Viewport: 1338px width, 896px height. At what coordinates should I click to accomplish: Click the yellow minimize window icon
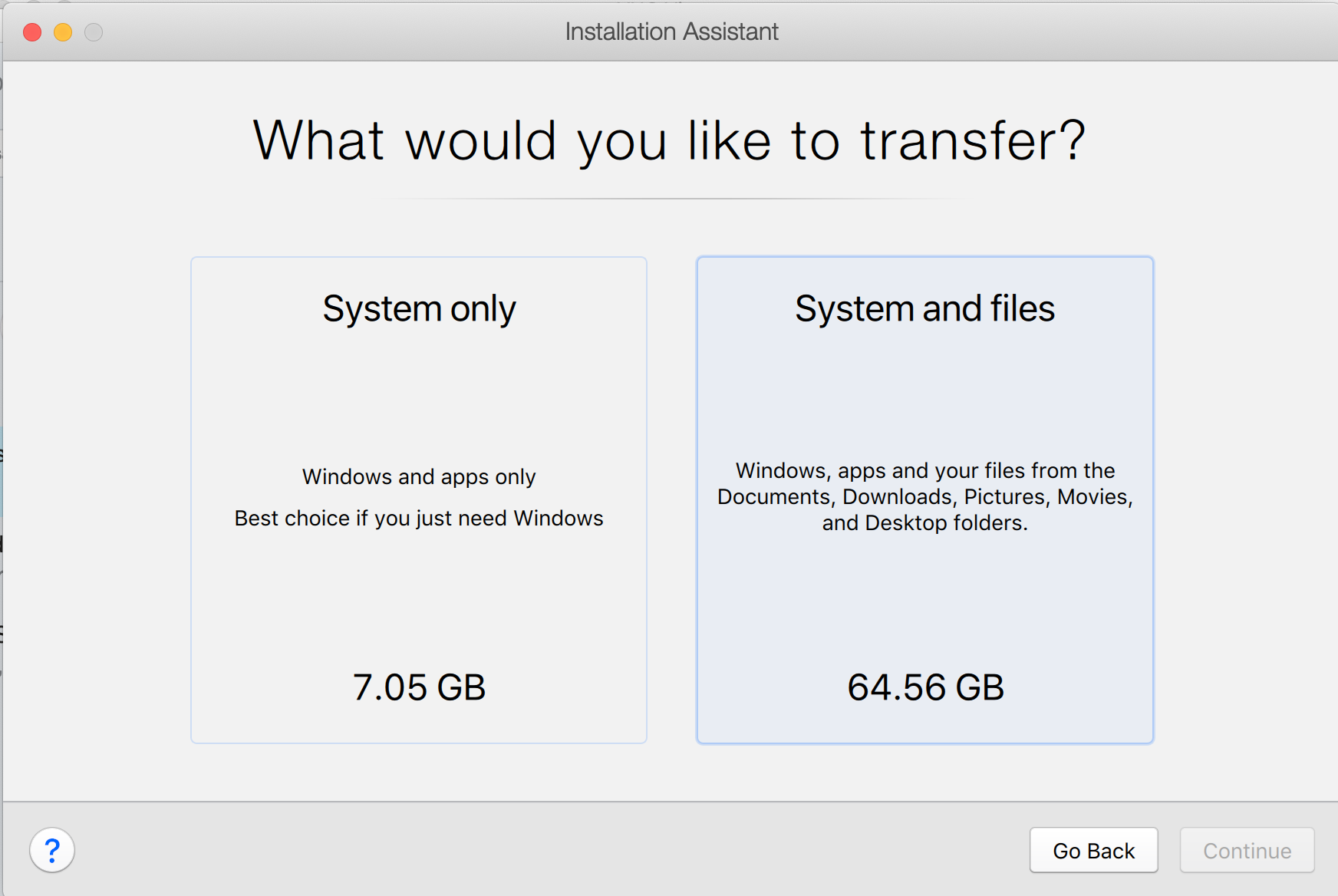(x=62, y=32)
